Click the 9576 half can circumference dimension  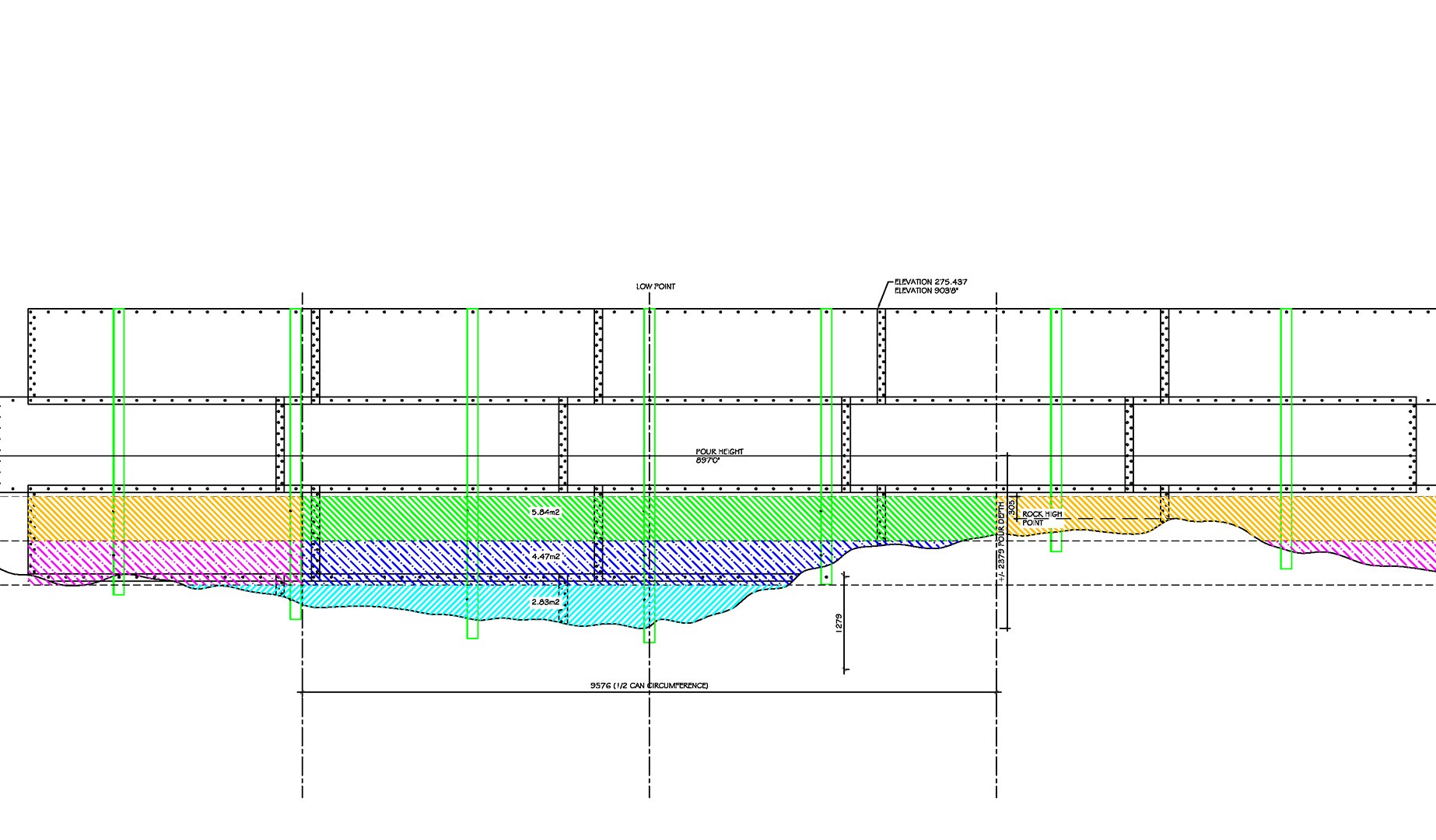(x=649, y=685)
